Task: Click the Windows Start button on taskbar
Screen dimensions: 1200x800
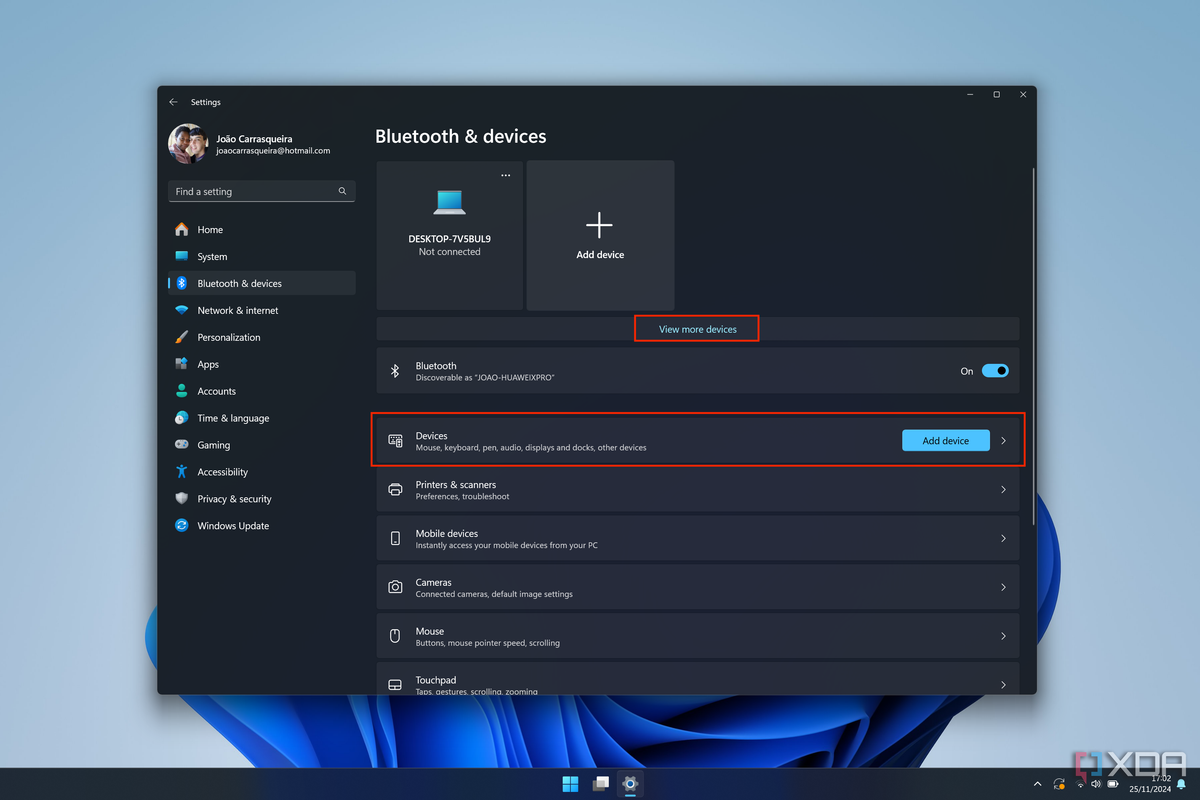Action: (x=570, y=784)
